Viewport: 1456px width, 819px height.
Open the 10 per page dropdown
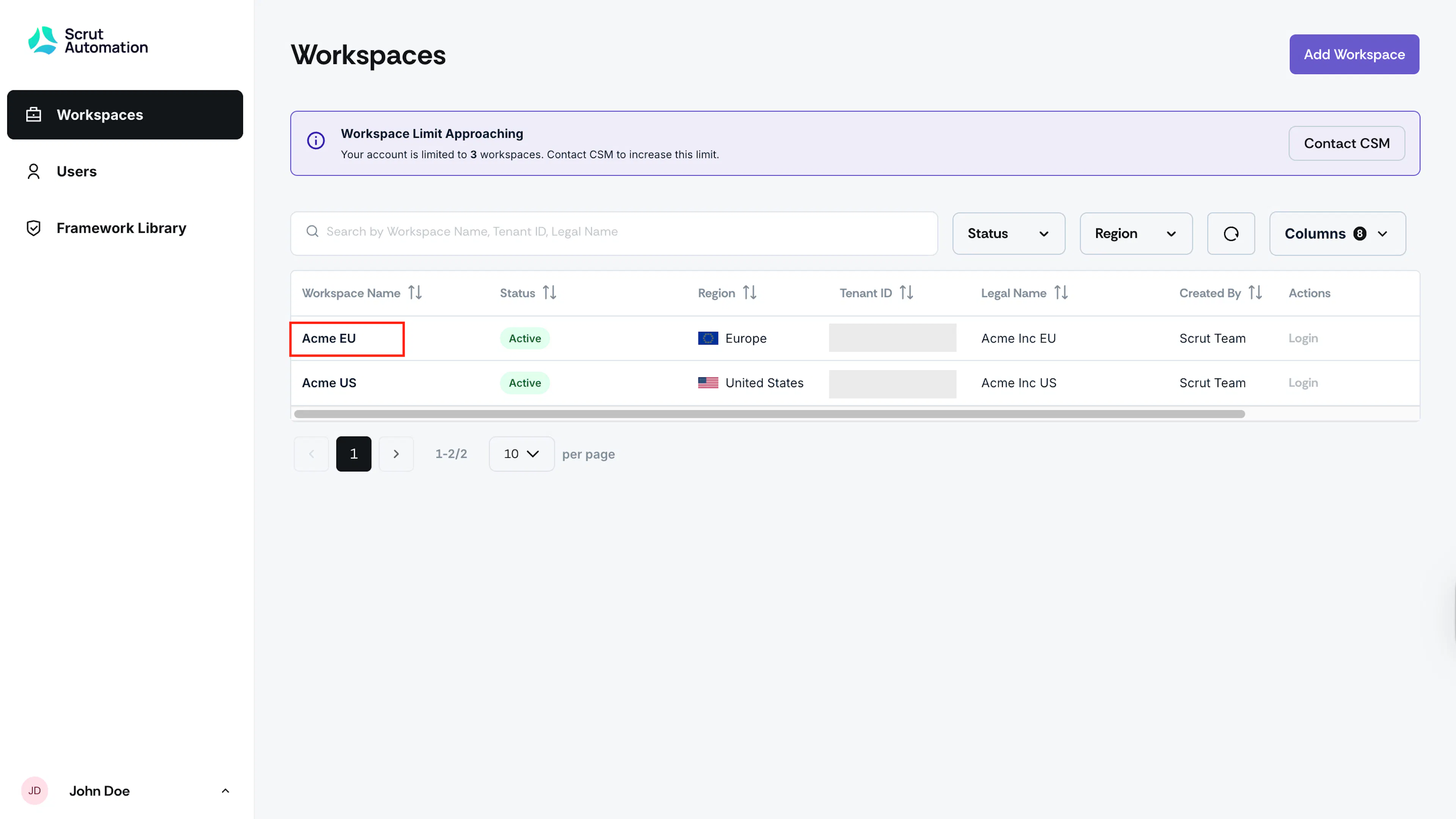click(x=521, y=454)
